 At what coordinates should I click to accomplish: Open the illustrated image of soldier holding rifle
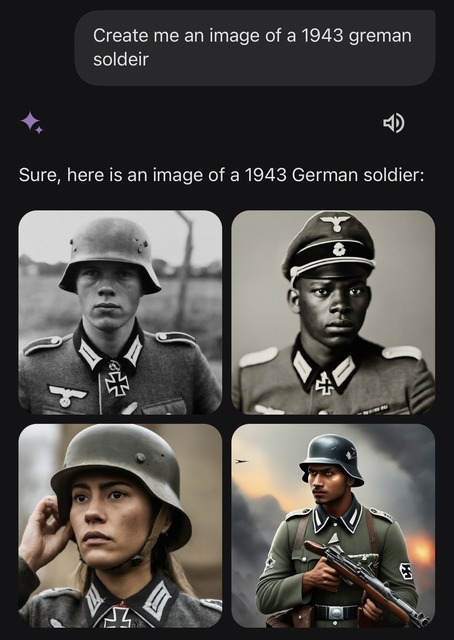333,526
